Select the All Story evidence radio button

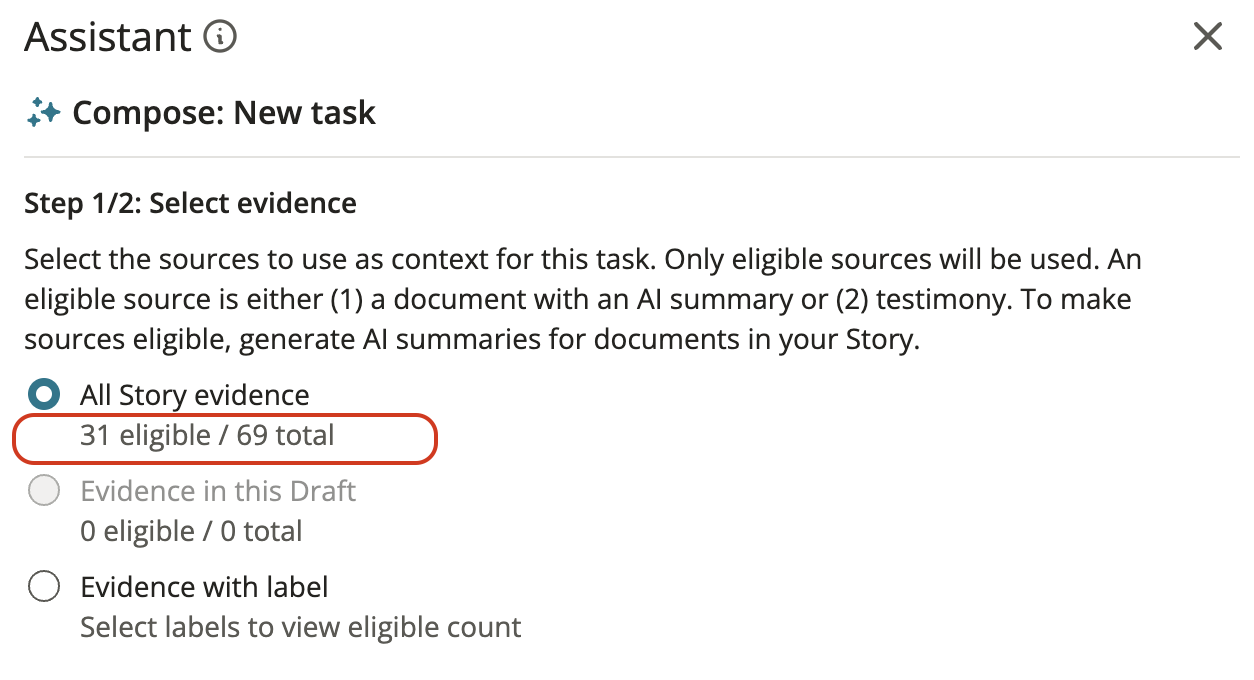pos(44,395)
